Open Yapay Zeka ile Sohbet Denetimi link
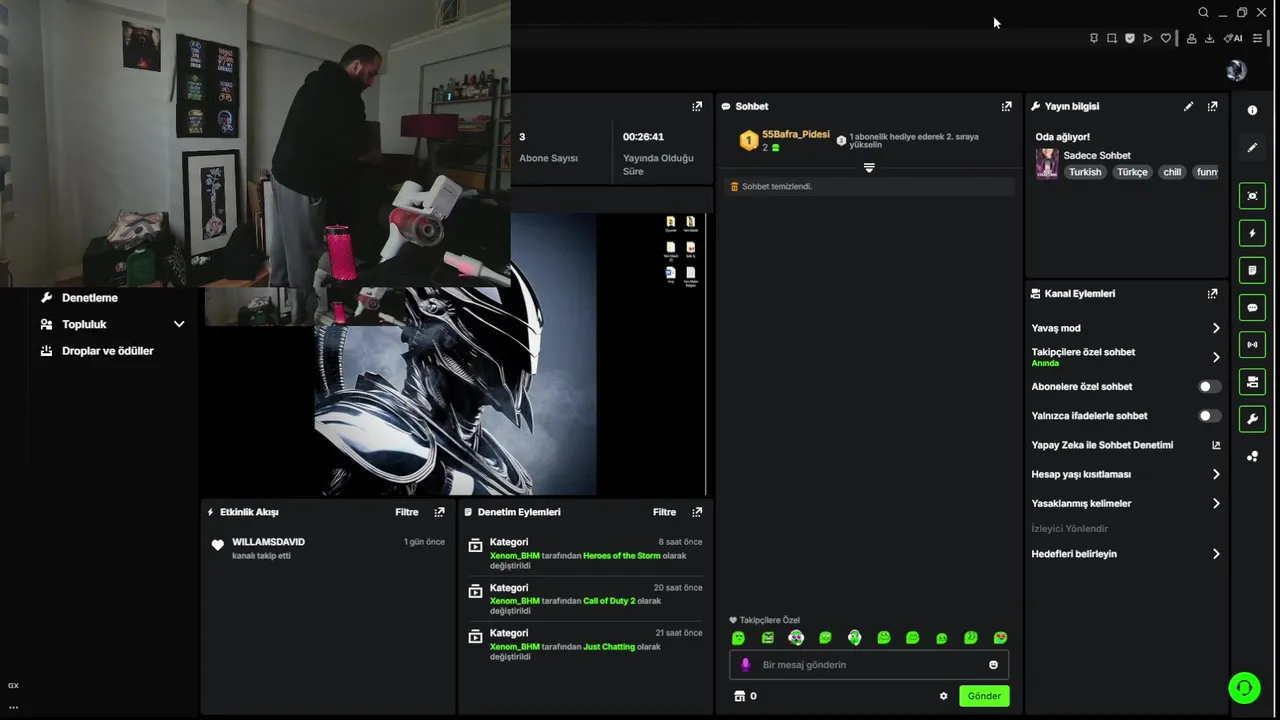Image resolution: width=1280 pixels, height=720 pixels. click(1125, 445)
